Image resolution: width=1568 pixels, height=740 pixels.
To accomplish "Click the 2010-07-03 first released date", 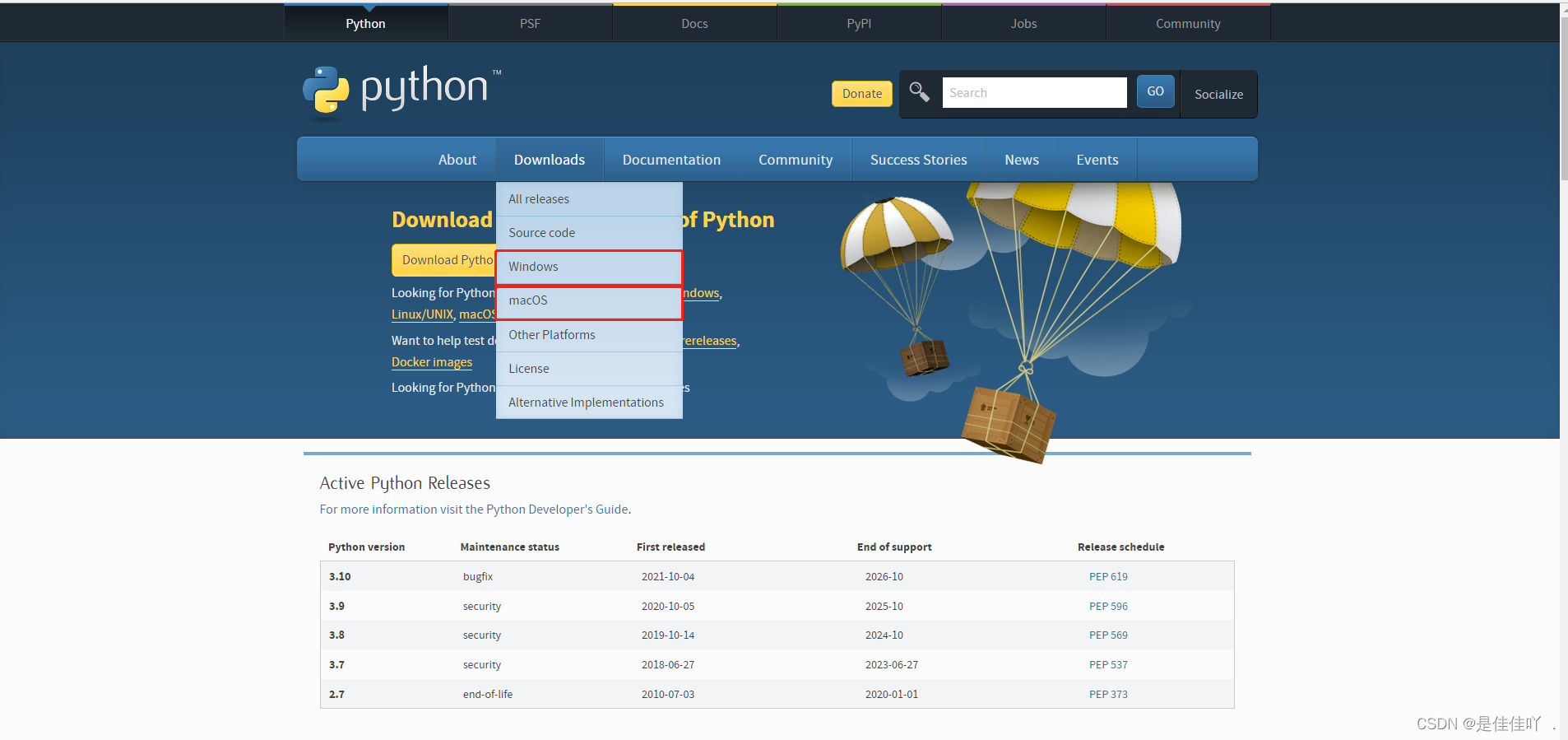I will pos(668,695).
